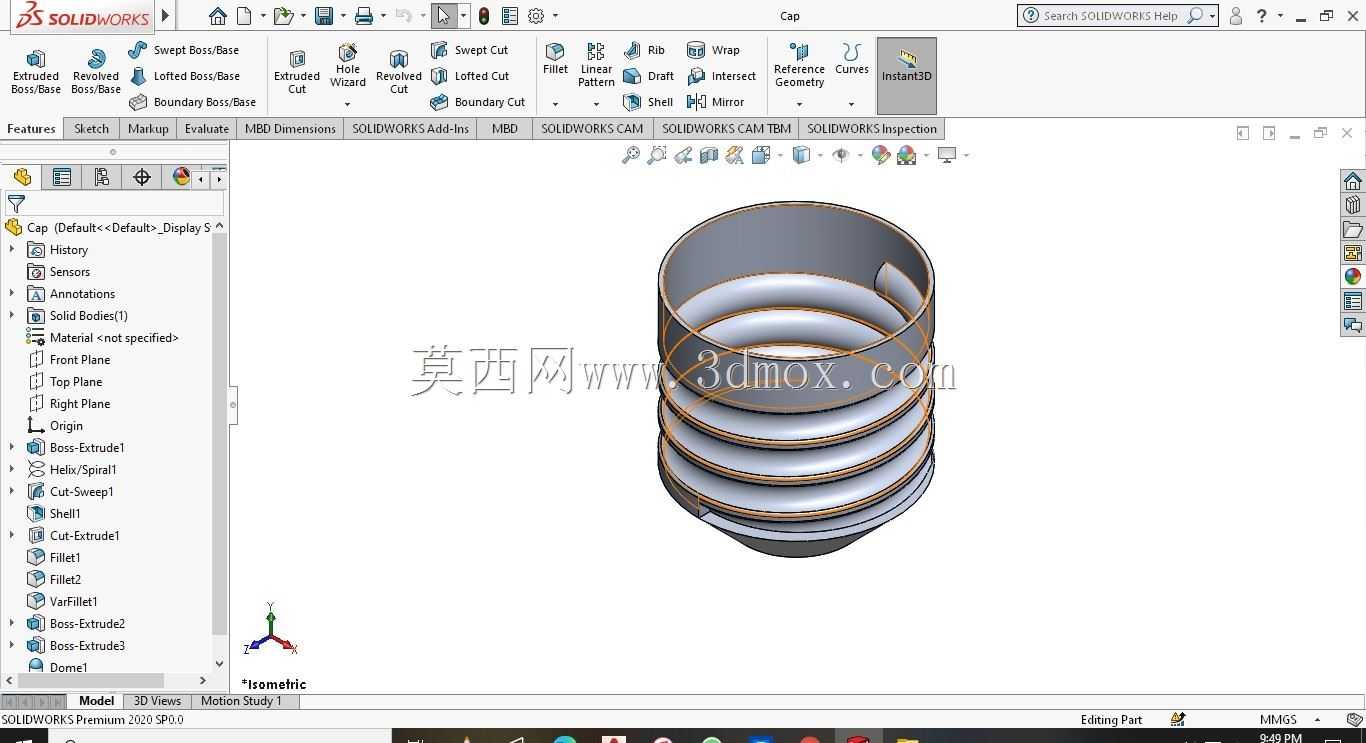Select the Intersect tool
1366x743 pixels.
[x=721, y=76]
